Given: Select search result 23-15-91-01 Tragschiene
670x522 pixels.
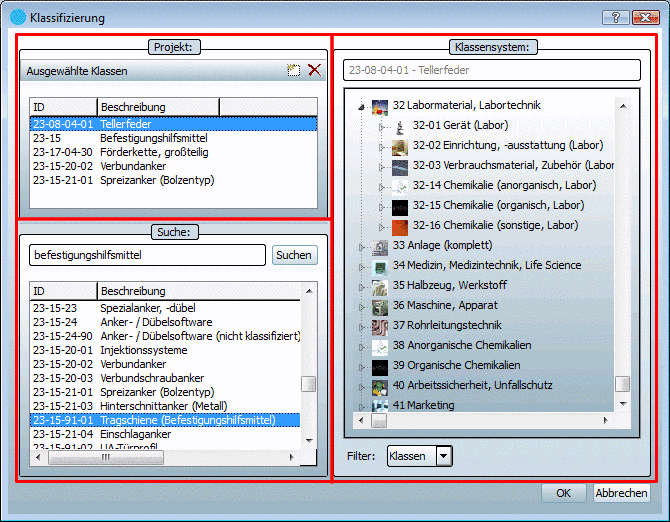Looking at the screenshot, I should click(165, 420).
